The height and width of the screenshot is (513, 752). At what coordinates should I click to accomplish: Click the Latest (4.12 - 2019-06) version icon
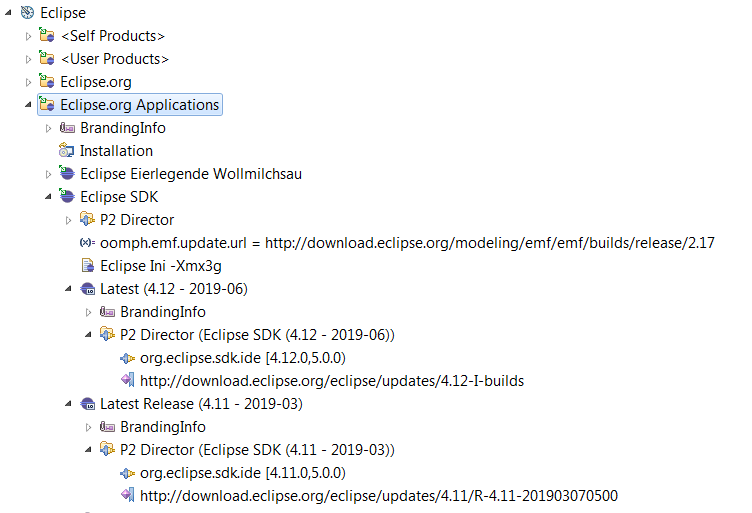point(88,289)
